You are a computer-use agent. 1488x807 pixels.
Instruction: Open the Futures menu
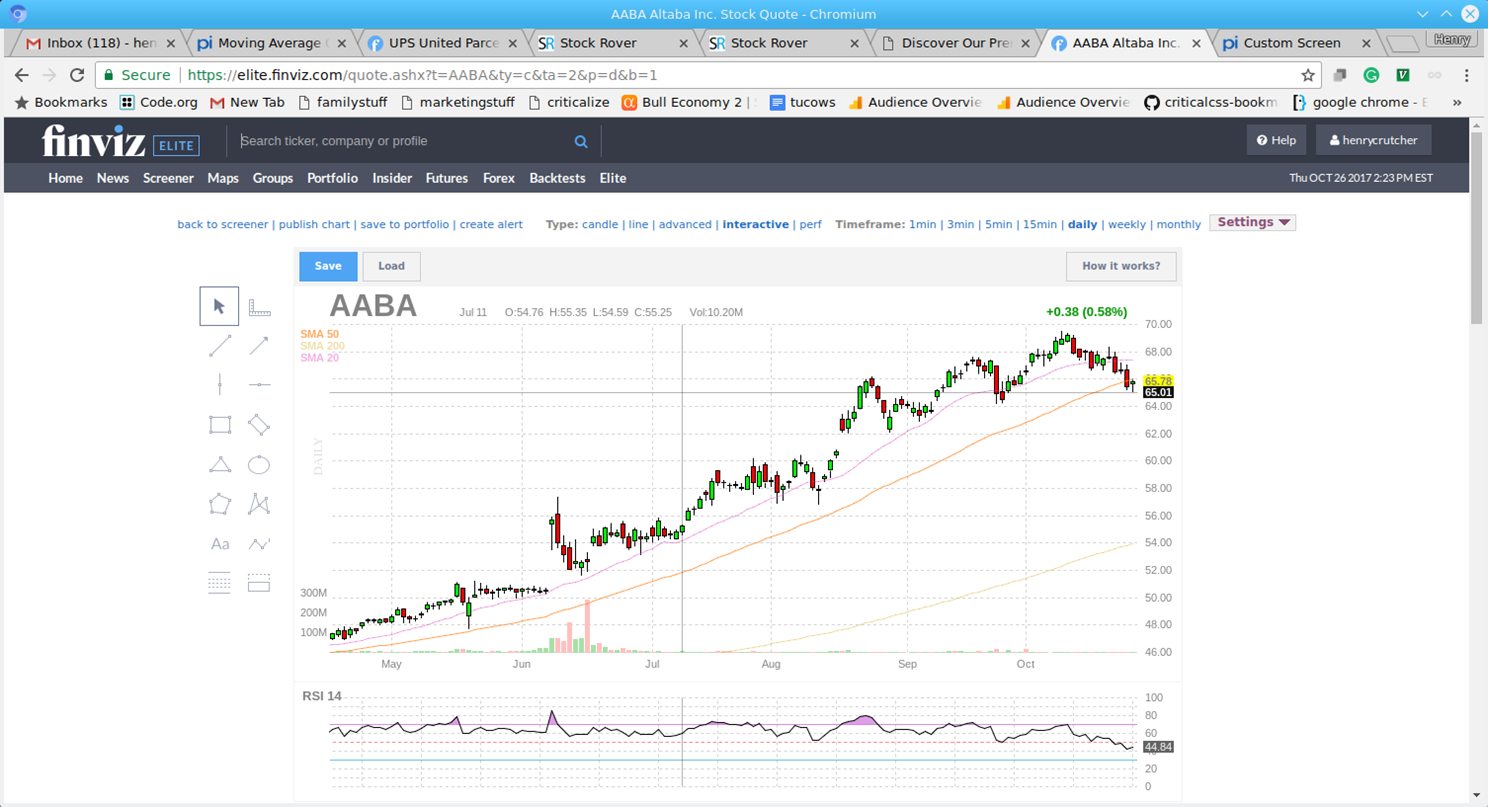(x=447, y=178)
